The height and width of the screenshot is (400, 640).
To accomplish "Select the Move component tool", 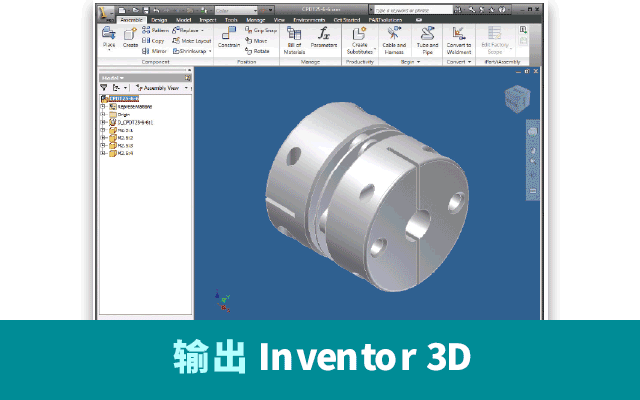I will 256,40.
